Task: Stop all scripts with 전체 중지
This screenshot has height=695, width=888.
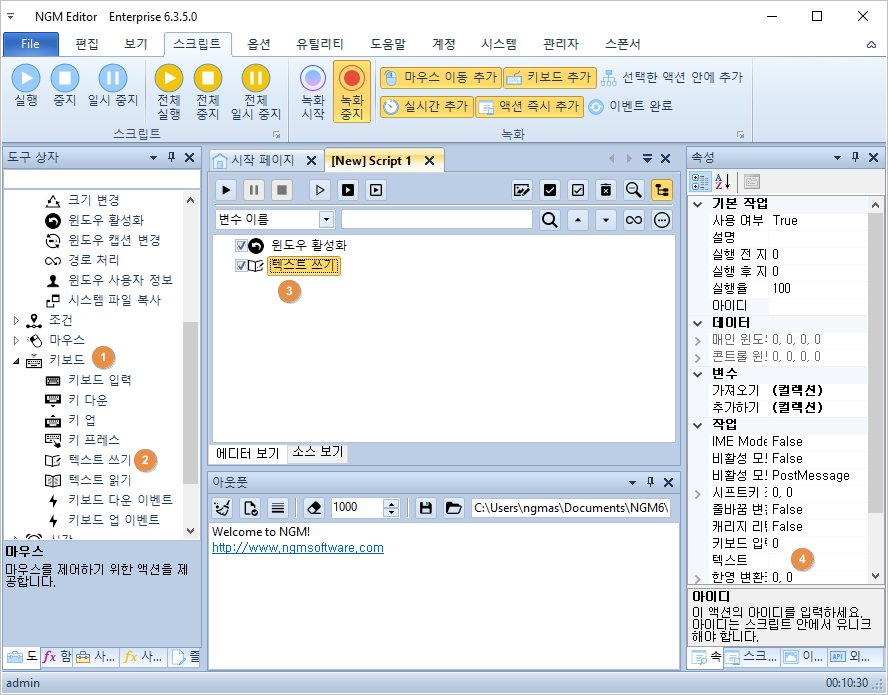Action: click(x=208, y=92)
